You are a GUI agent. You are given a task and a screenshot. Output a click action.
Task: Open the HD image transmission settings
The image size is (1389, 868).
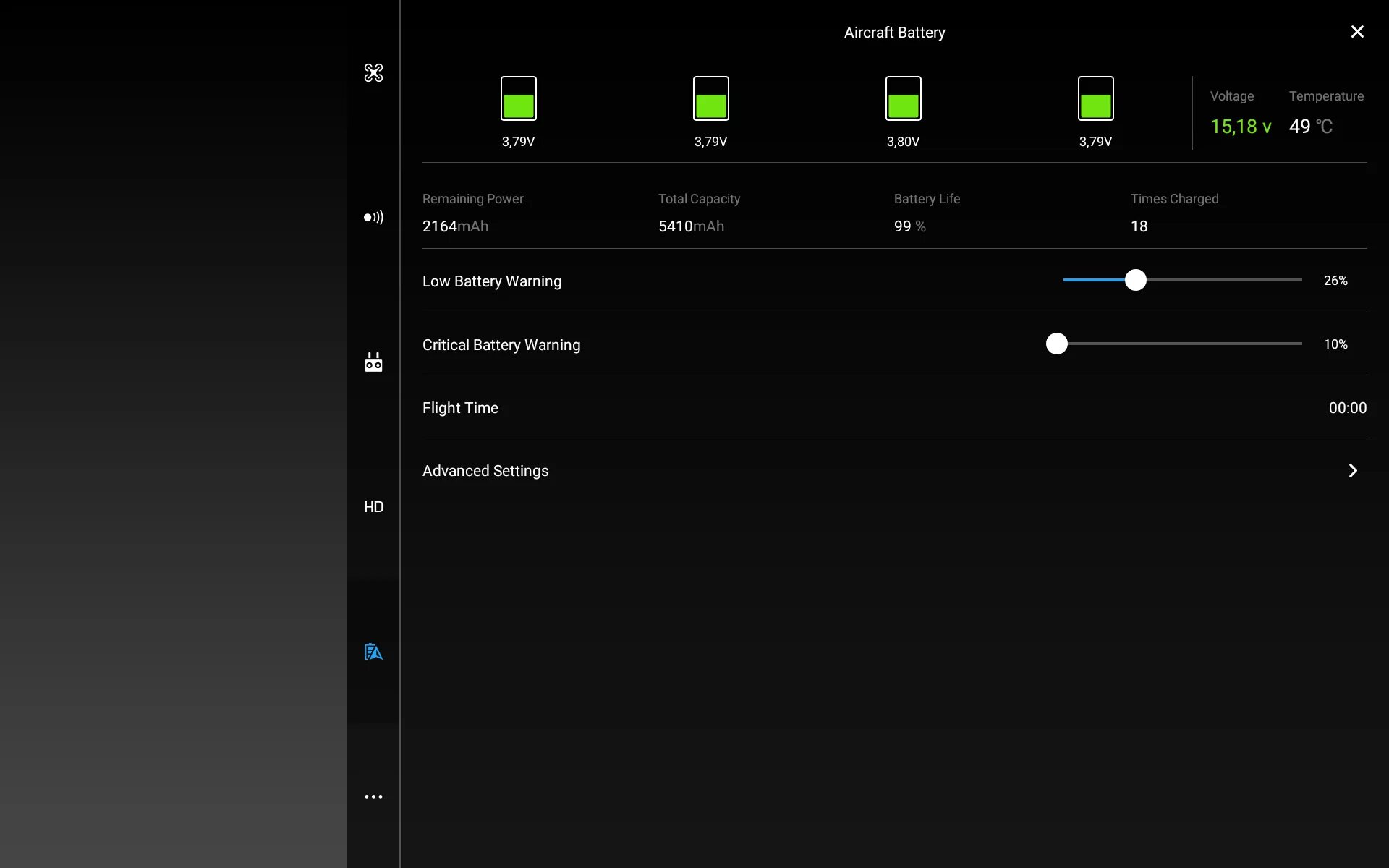click(x=373, y=506)
